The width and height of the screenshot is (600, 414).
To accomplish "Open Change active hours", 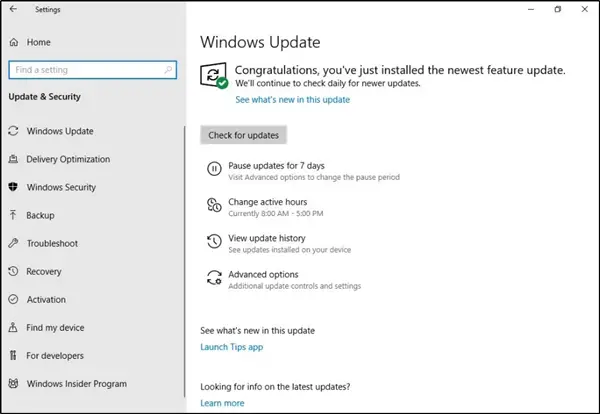I will point(265,207).
